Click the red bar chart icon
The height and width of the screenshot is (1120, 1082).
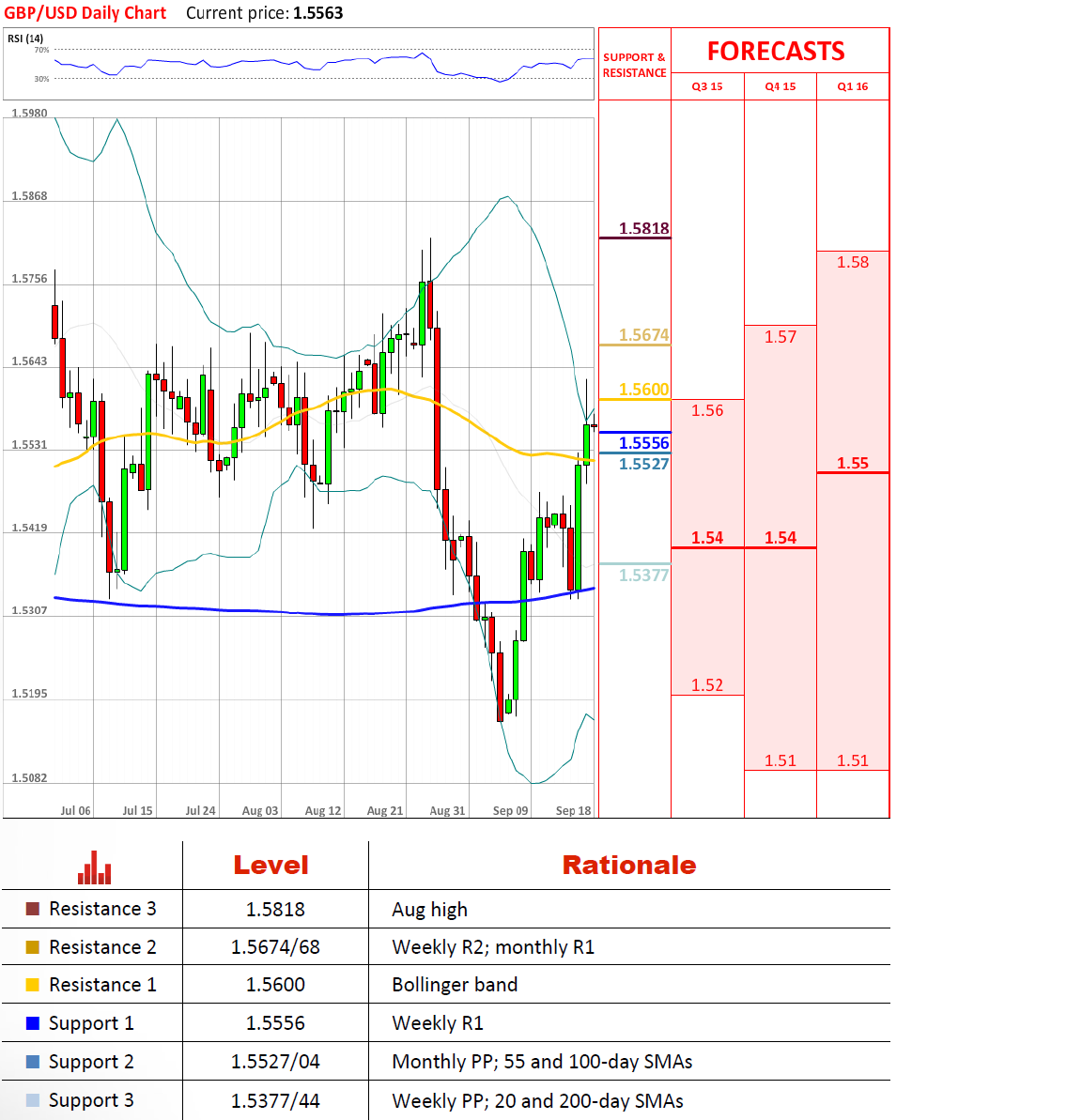tap(94, 867)
